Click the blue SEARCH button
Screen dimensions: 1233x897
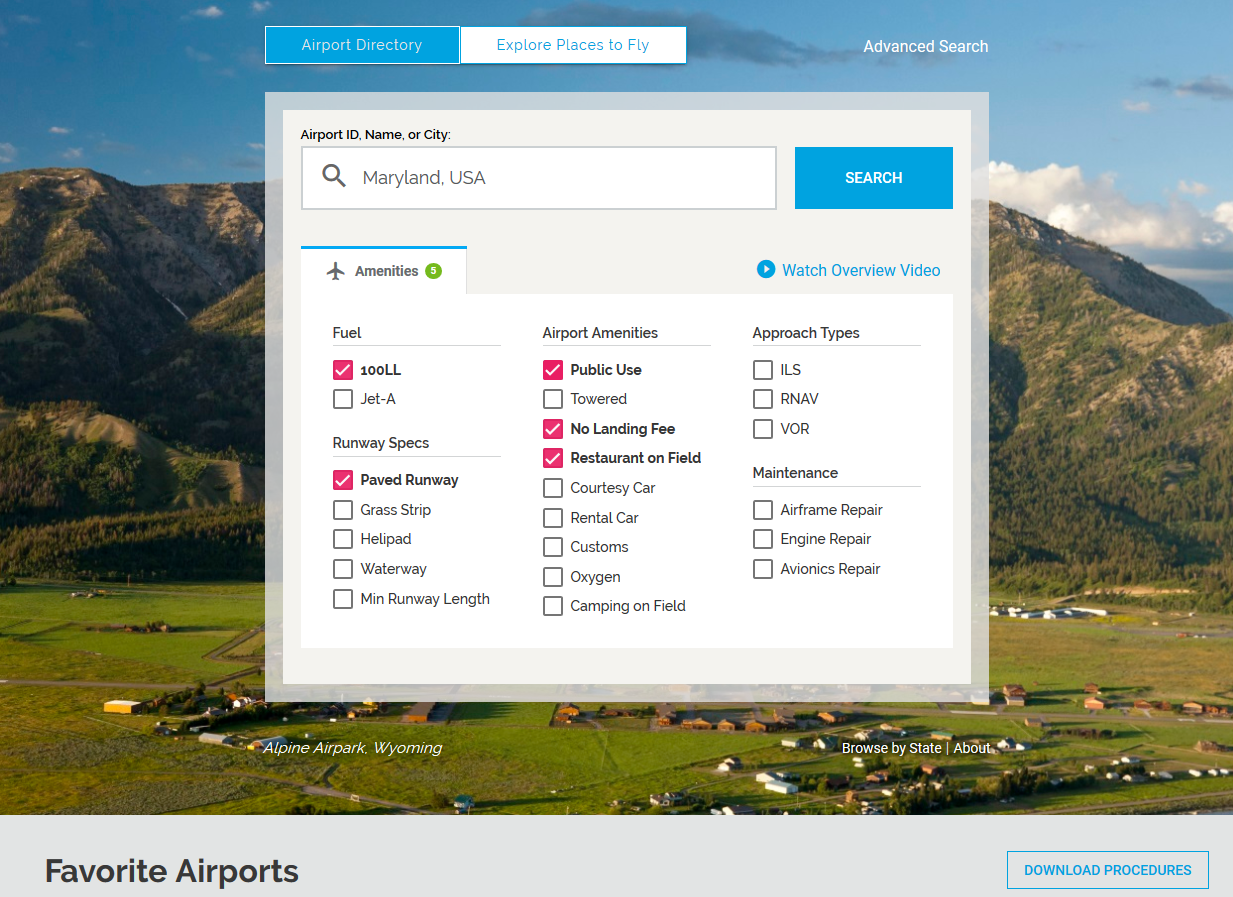pyautogui.click(x=874, y=178)
